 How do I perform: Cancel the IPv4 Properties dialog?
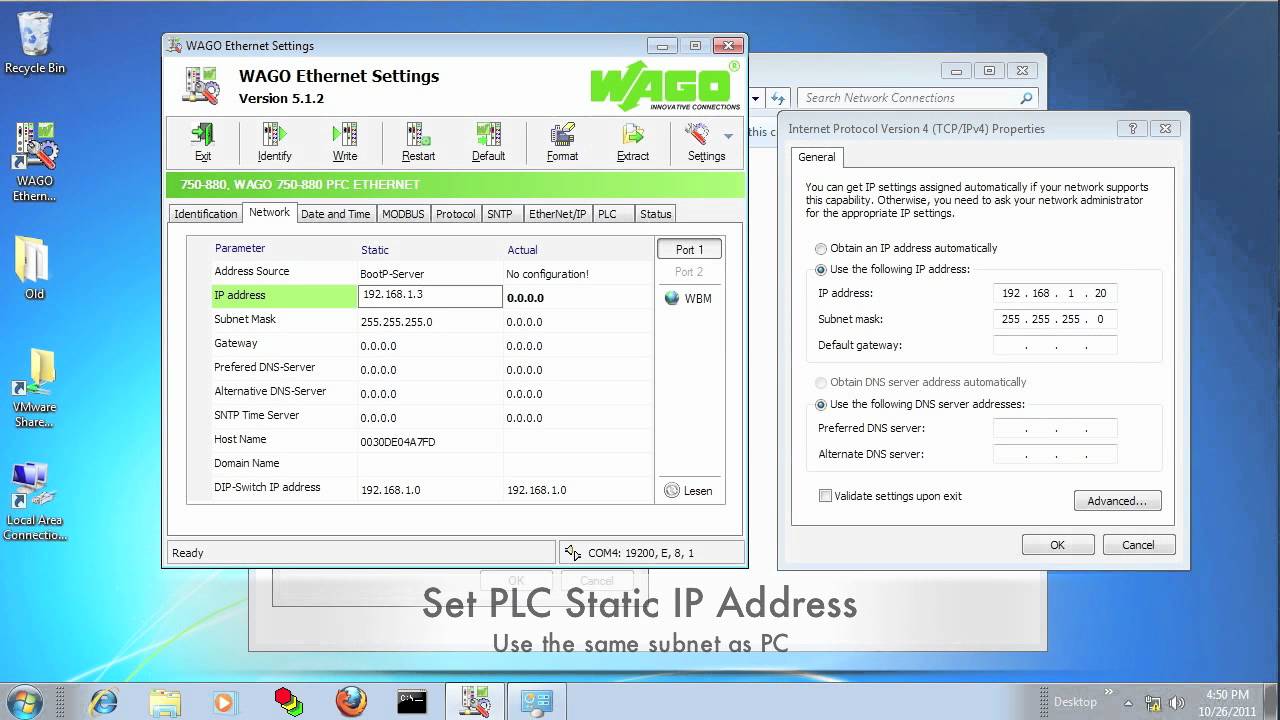(1138, 545)
